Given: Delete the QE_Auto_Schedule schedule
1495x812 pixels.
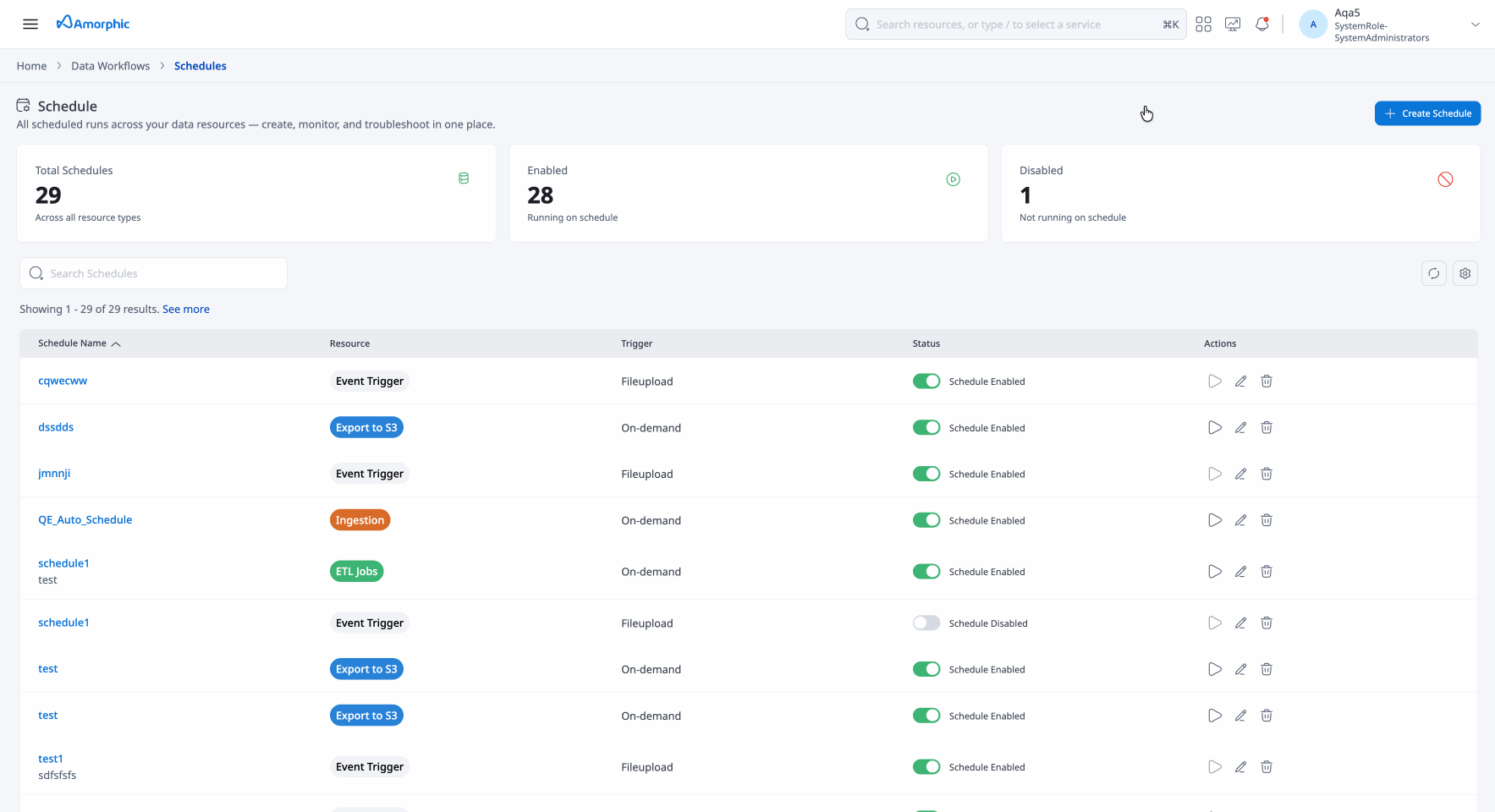Looking at the screenshot, I should (x=1267, y=521).
